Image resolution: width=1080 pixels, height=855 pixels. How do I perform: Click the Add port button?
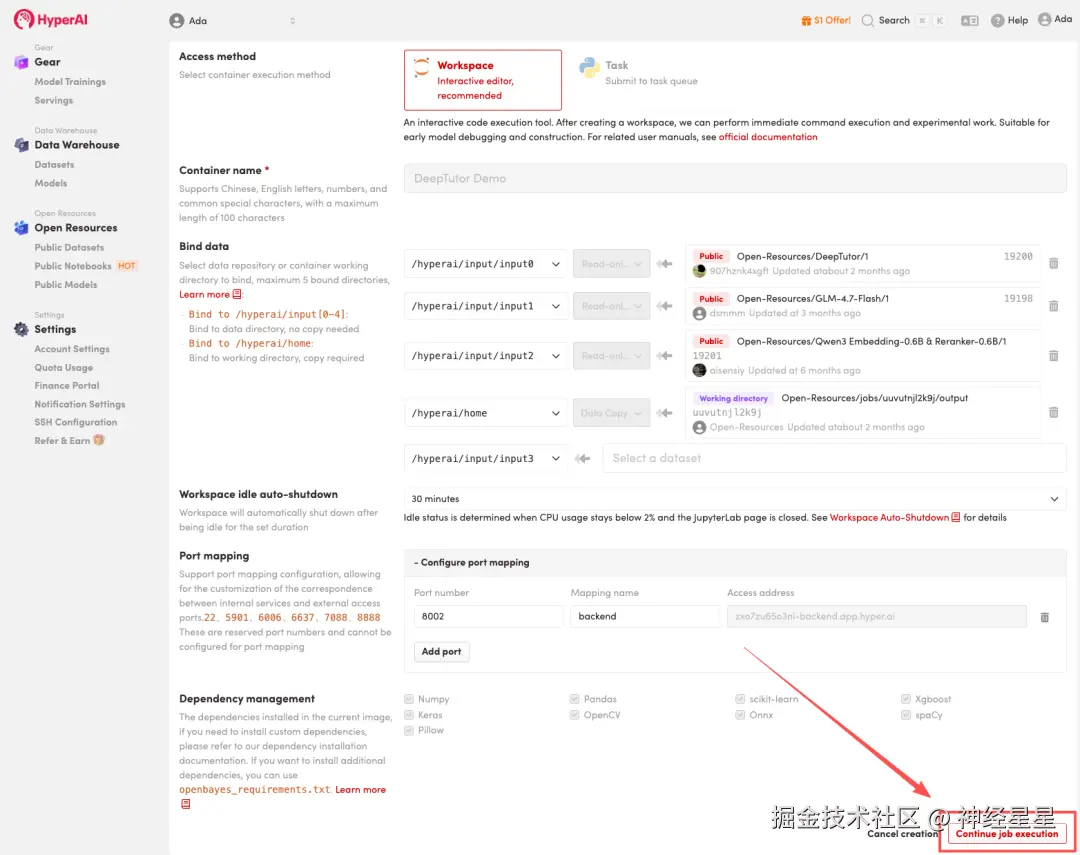tap(442, 651)
